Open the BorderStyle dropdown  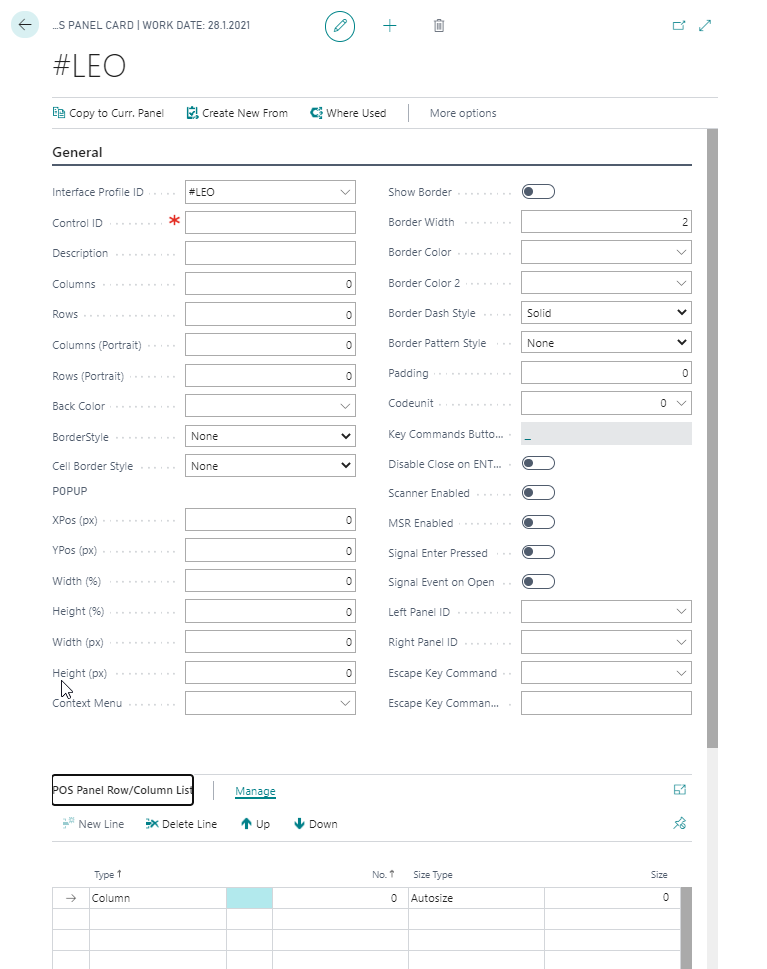270,436
